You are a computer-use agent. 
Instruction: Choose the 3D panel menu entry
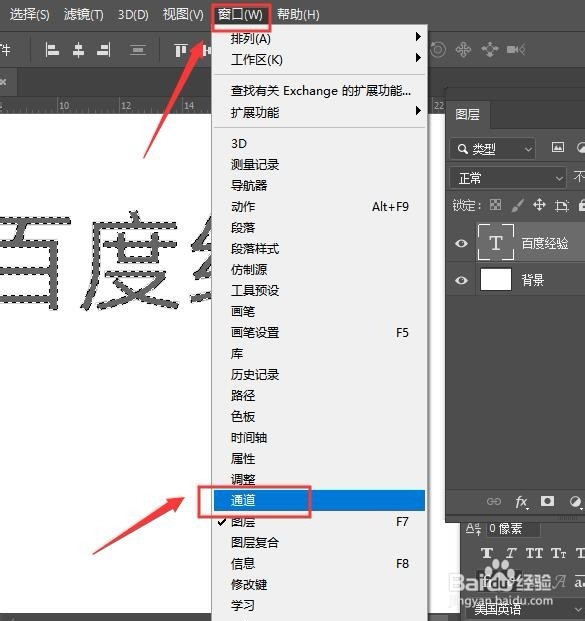coord(319,143)
